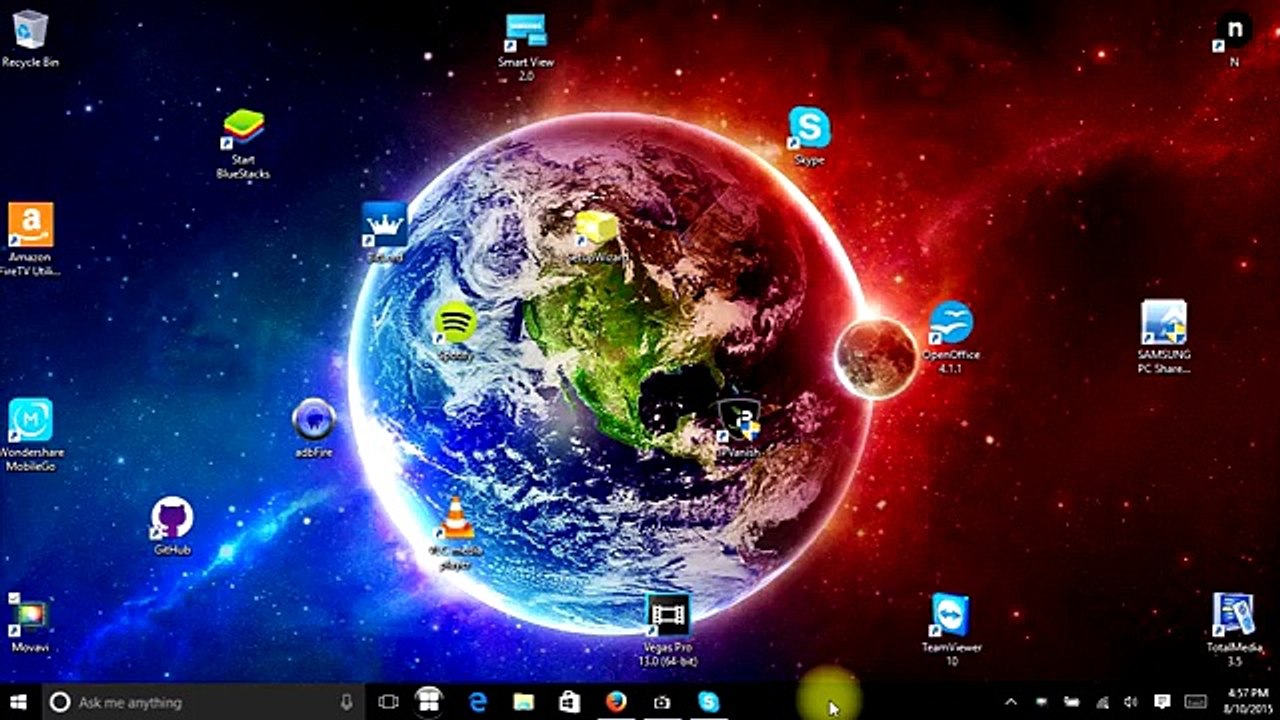This screenshot has width=1280, height=720.
Task: Open the N desktop shortcut
Action: point(1234,39)
